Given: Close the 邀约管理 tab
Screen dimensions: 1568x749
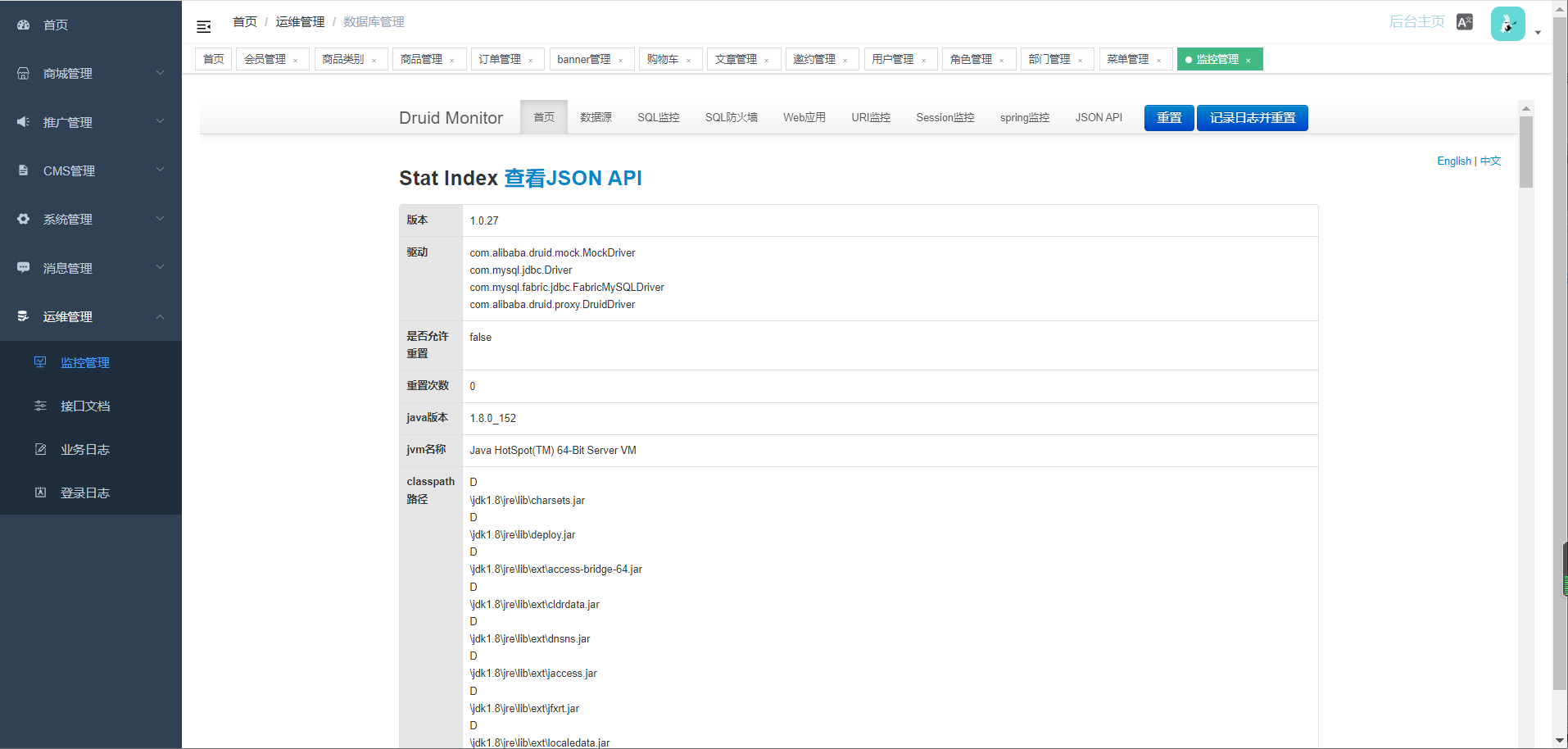Looking at the screenshot, I should point(845,60).
